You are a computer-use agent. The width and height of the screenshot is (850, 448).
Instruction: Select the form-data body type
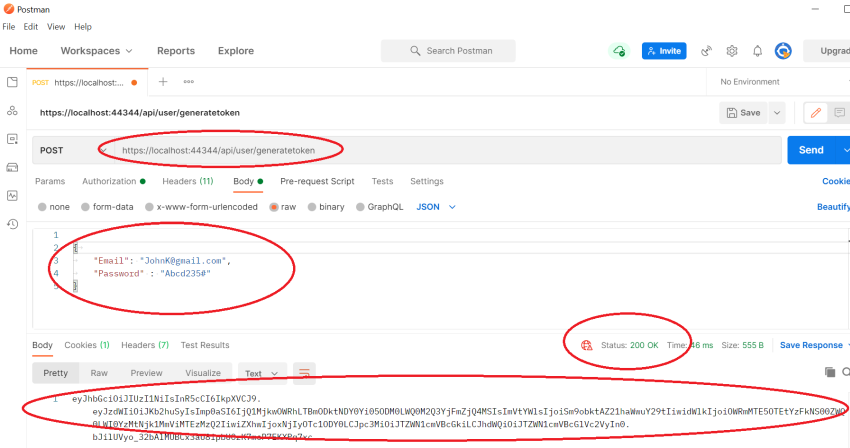(107, 207)
